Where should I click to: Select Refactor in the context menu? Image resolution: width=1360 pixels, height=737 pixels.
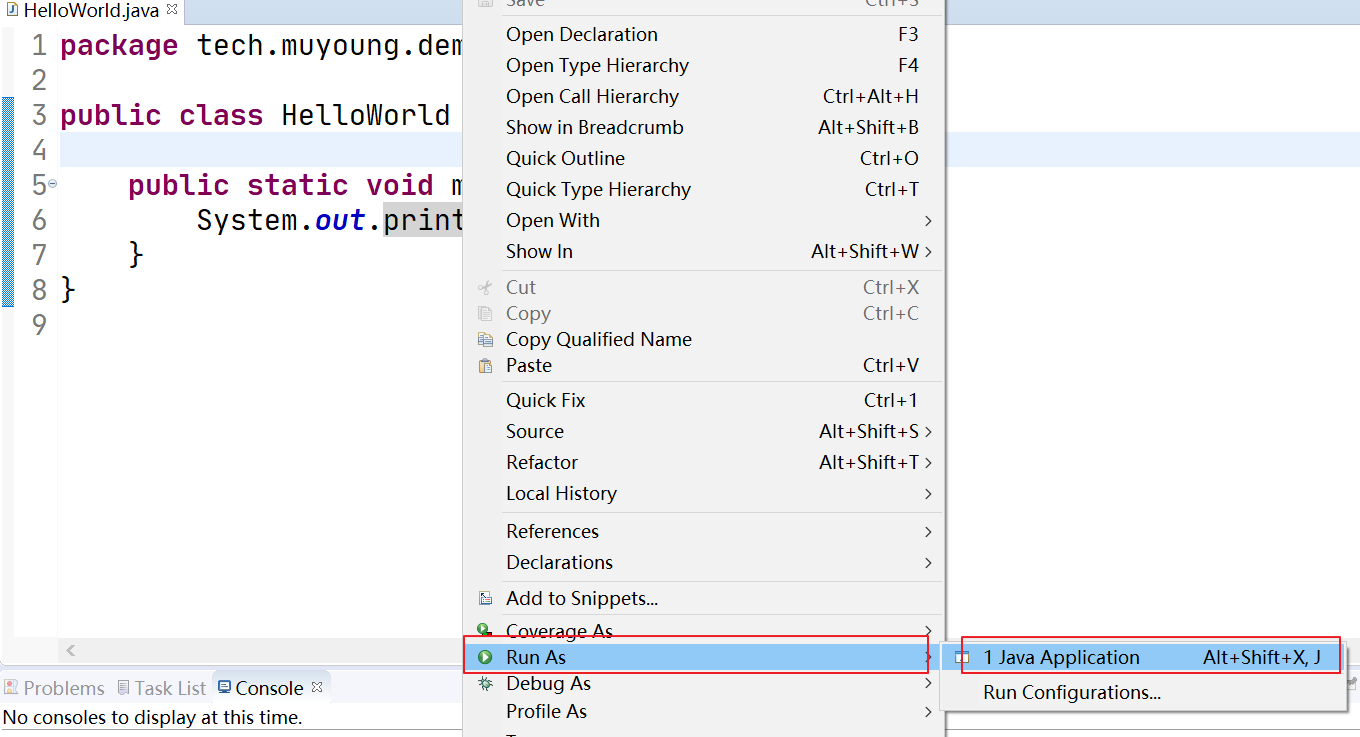coord(541,463)
